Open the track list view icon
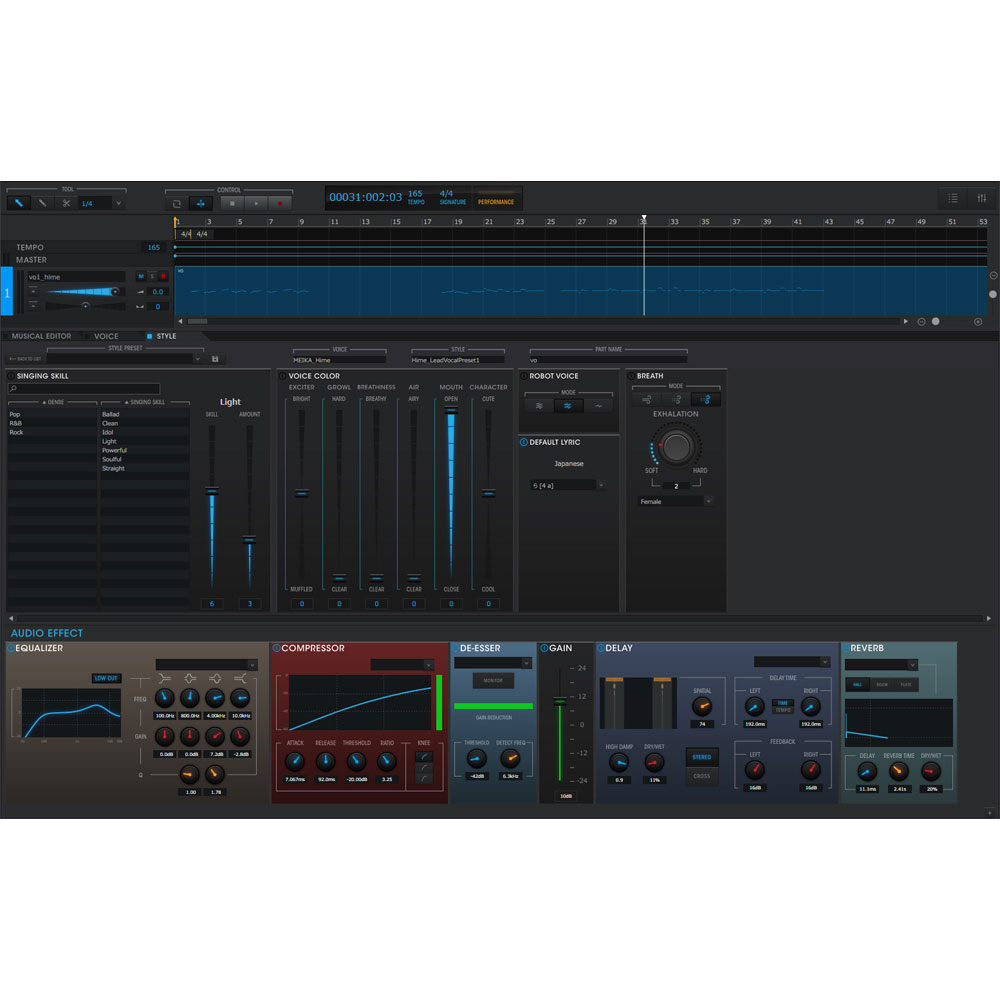The width and height of the screenshot is (1000, 1000). [x=953, y=198]
